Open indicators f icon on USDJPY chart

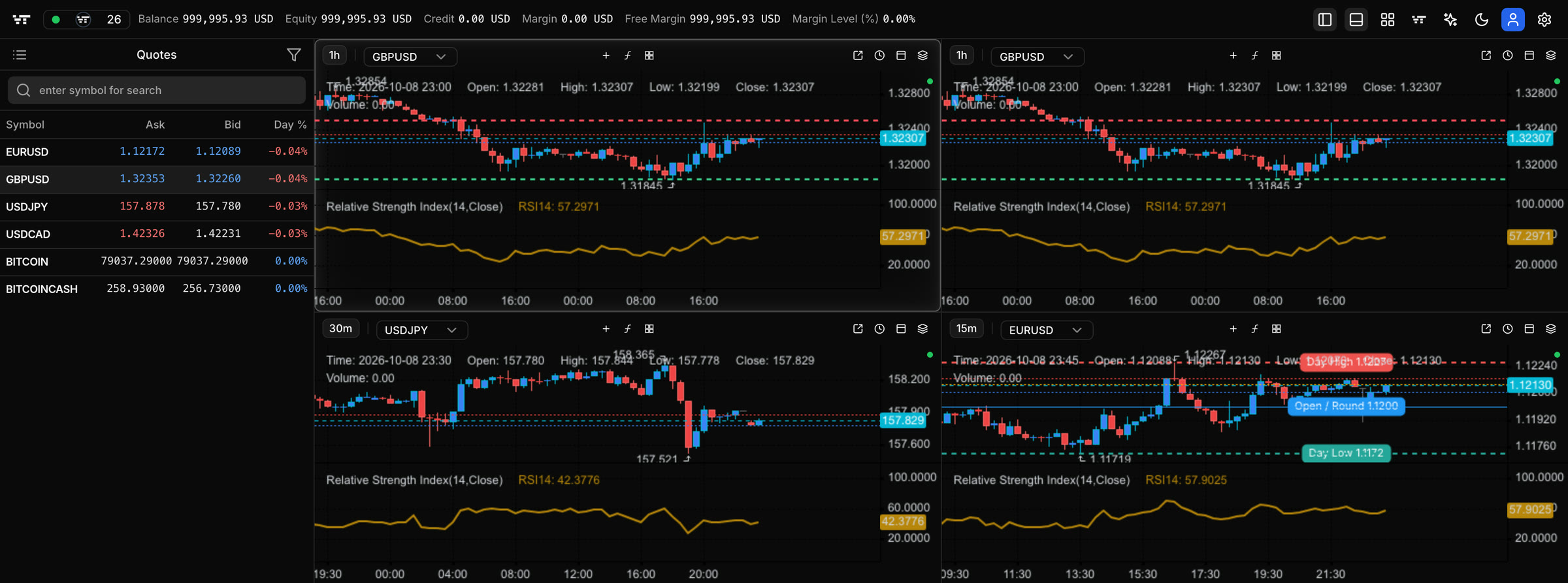click(x=627, y=329)
